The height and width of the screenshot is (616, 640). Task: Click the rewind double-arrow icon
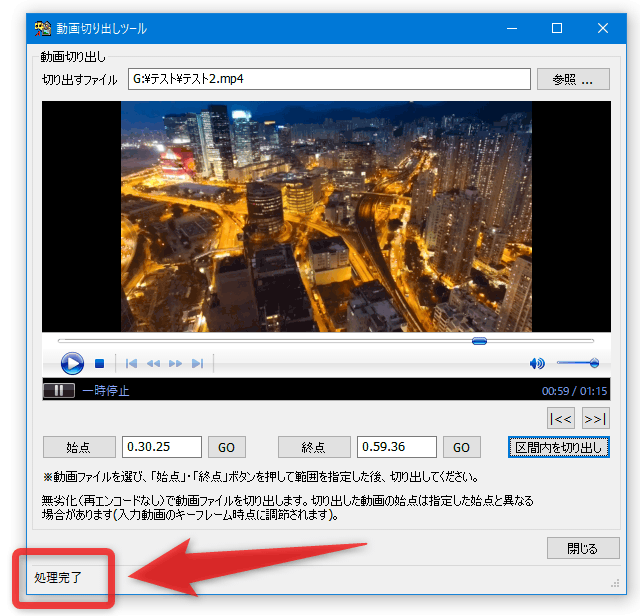point(153,363)
